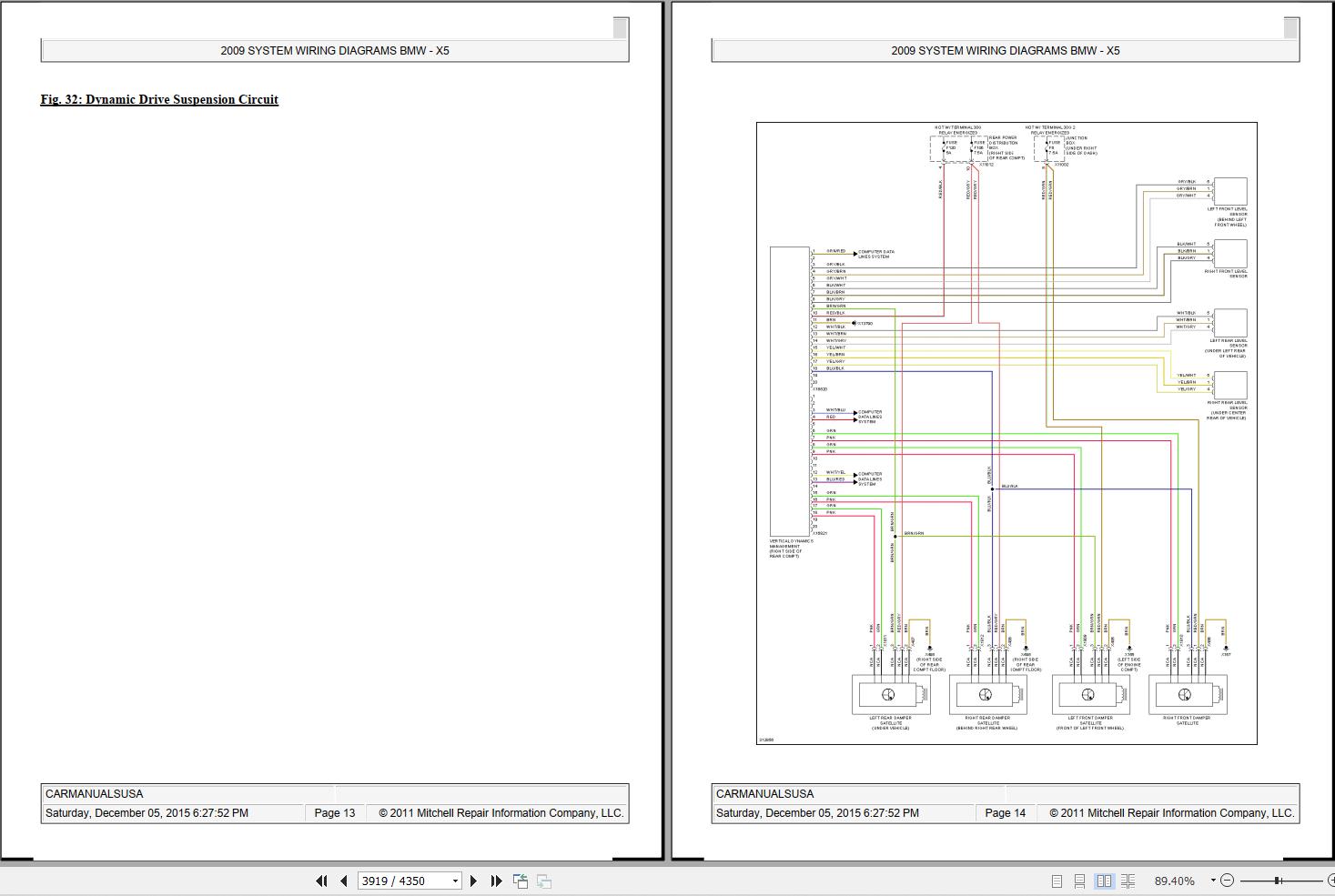Click the Left Front Level Sensor box
Image resolution: width=1335 pixels, height=896 pixels.
(1230, 191)
